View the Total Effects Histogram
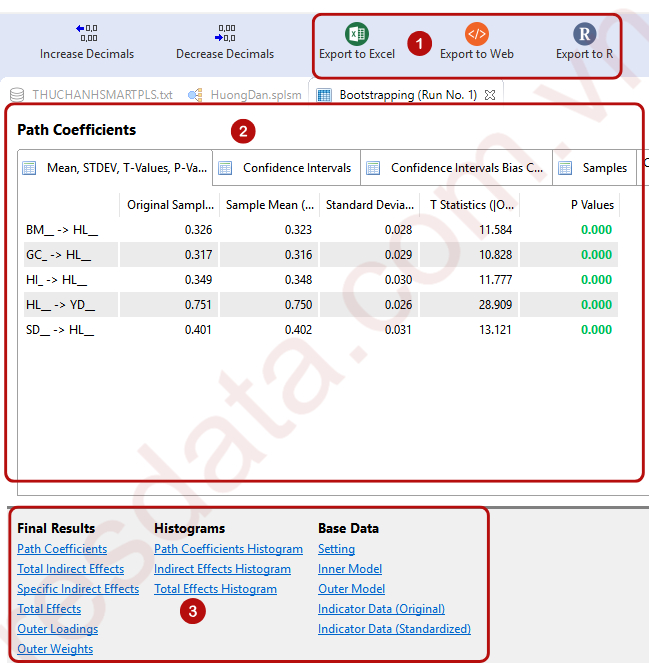Screen dimensions: 649x663 [215, 589]
